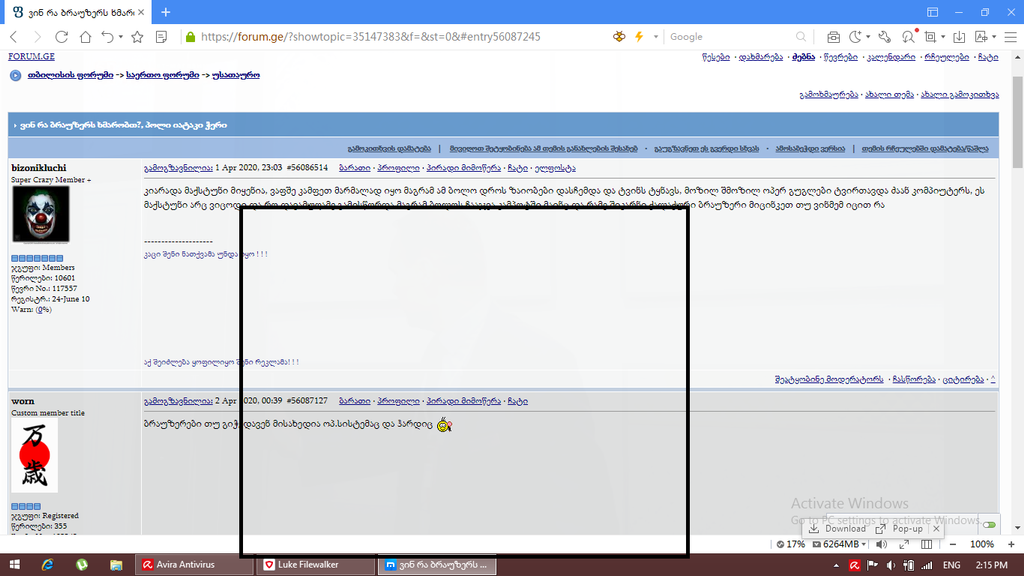Open the reading mode page icon
The image size is (1024, 576).
tap(161, 37)
